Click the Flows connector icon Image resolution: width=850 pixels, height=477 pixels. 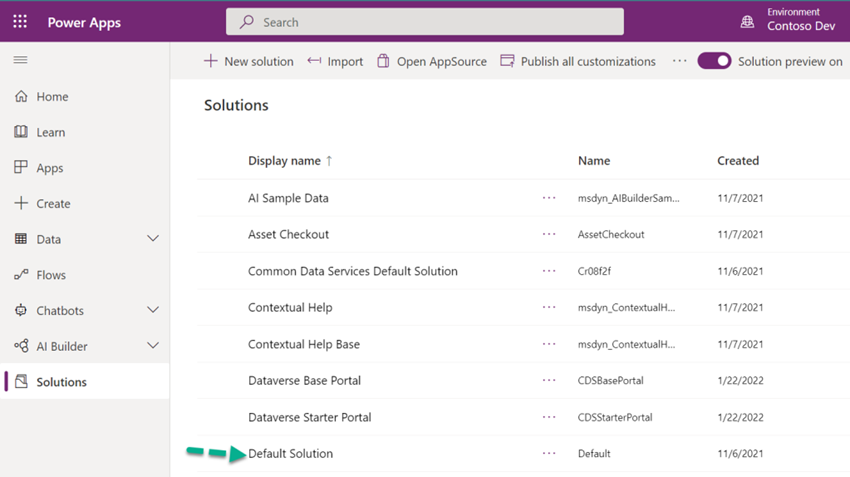click(21, 275)
